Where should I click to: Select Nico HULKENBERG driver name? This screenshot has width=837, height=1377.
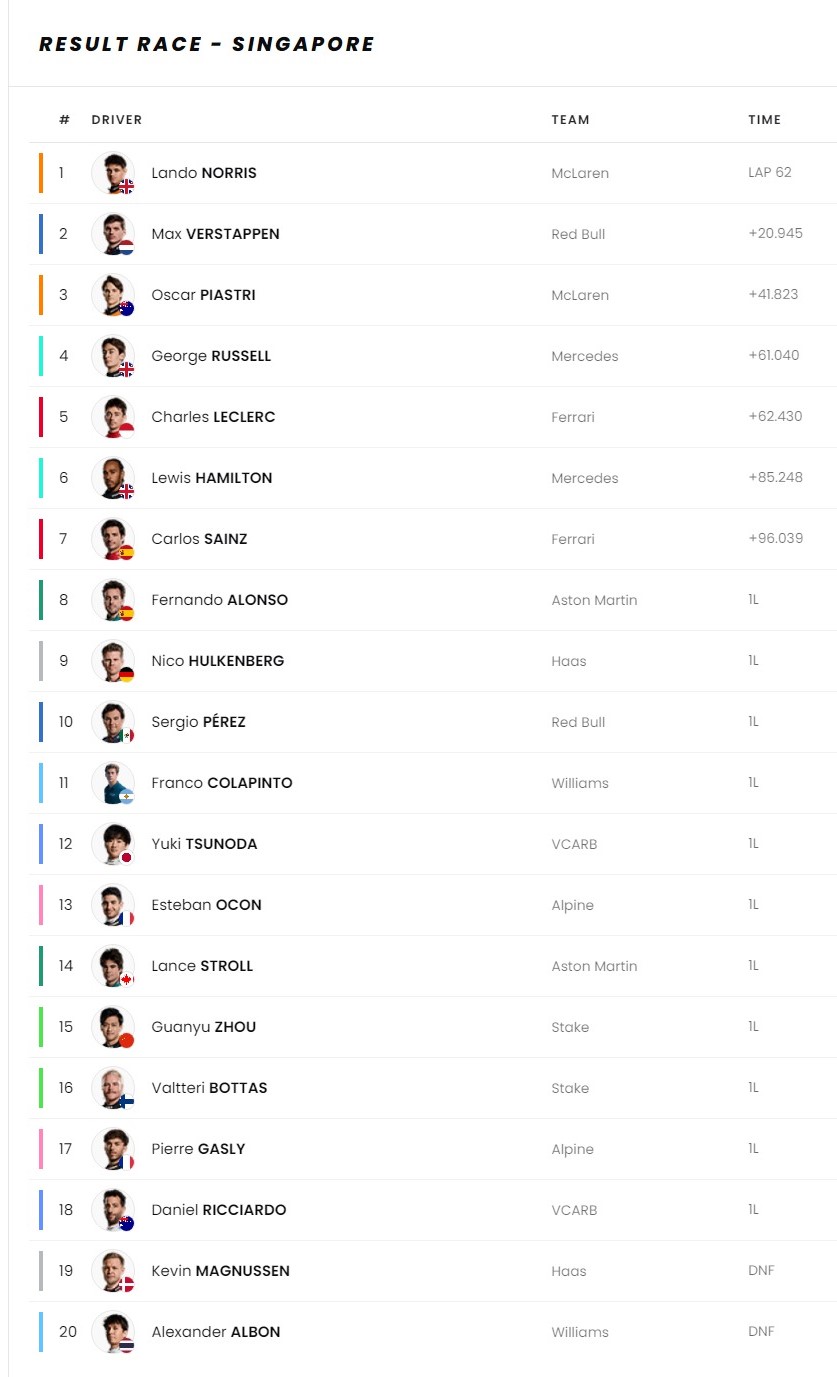[x=217, y=661]
